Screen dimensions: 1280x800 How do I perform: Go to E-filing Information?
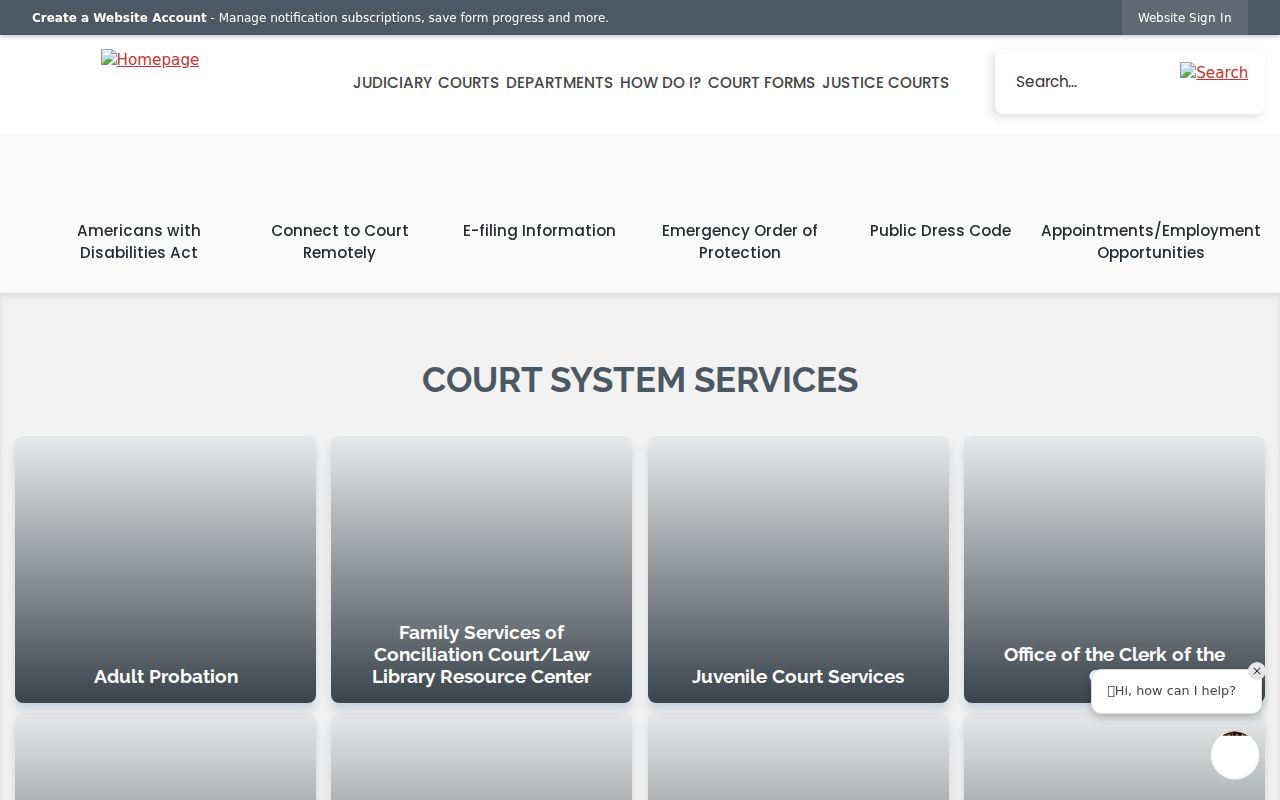(x=539, y=230)
